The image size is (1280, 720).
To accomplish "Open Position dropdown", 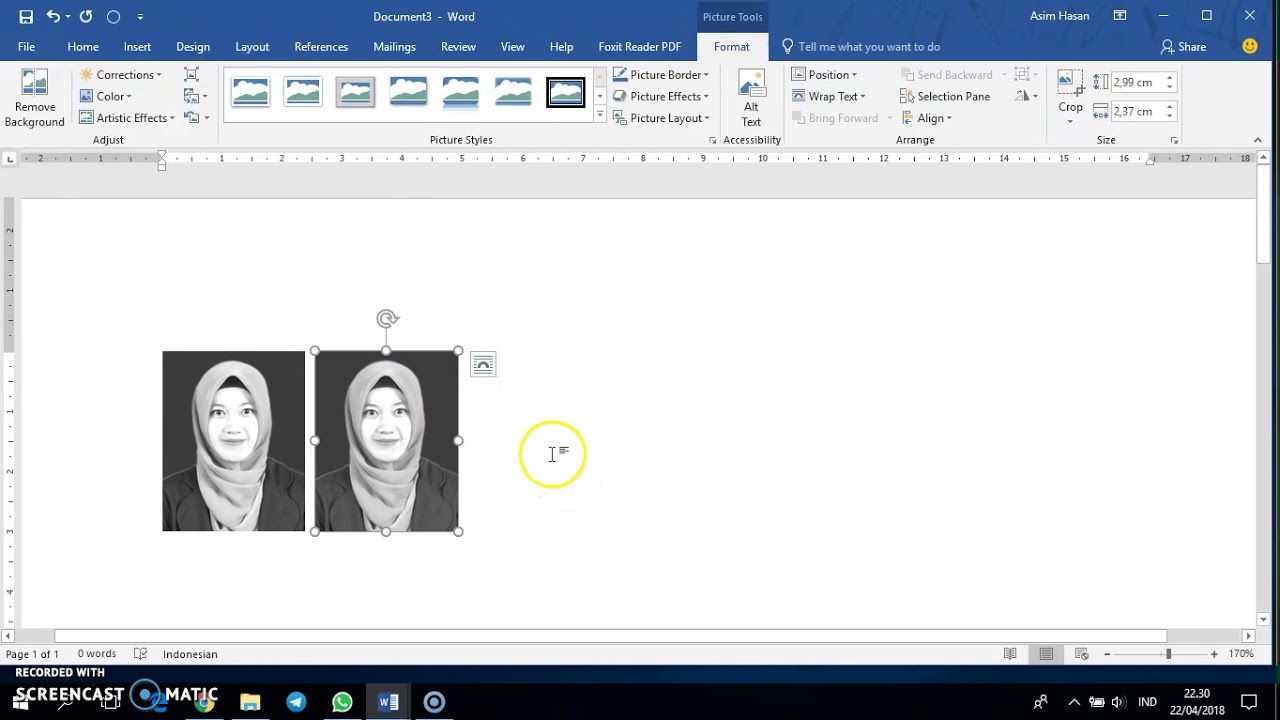I will (x=825, y=75).
